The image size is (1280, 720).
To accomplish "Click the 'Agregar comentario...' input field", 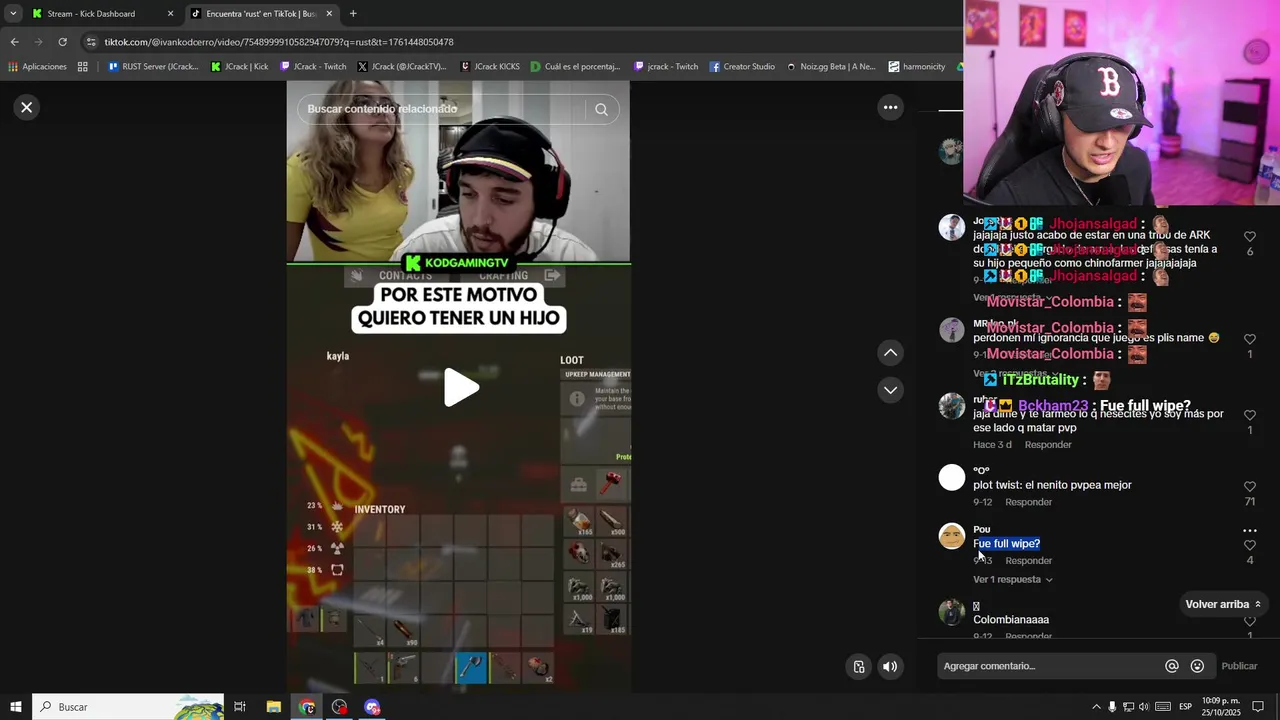I will pos(1050,666).
